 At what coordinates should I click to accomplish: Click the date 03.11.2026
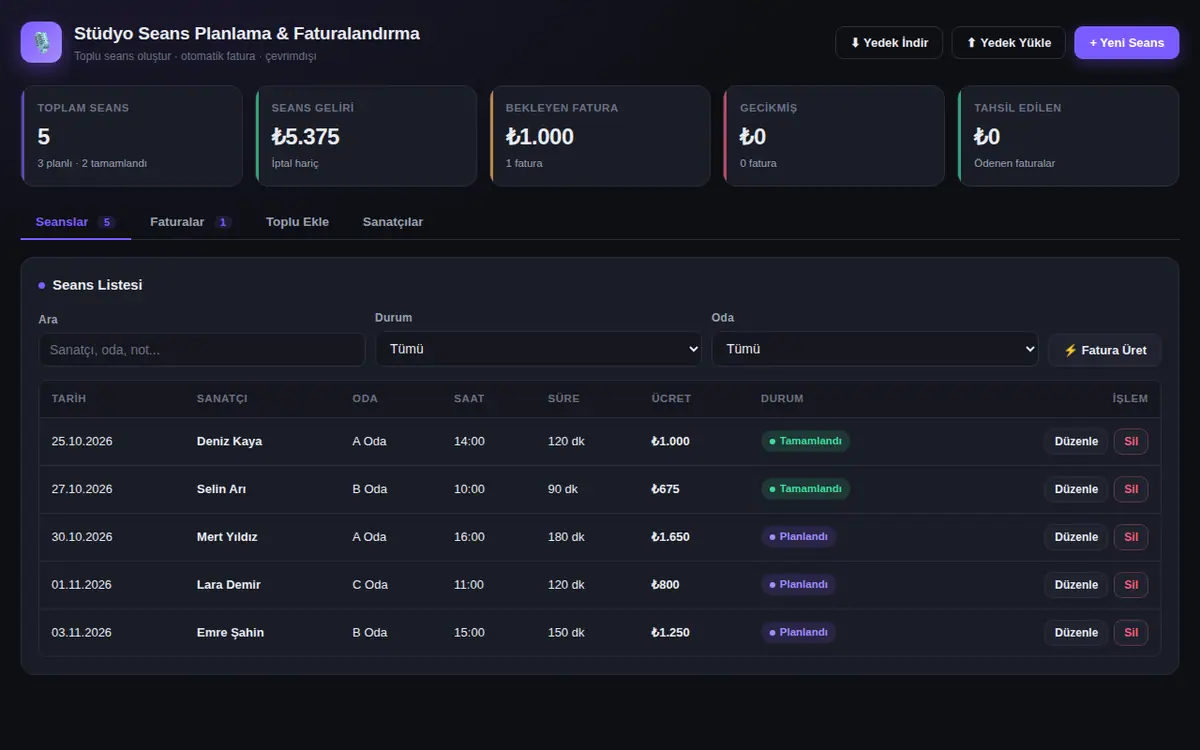(x=82, y=632)
